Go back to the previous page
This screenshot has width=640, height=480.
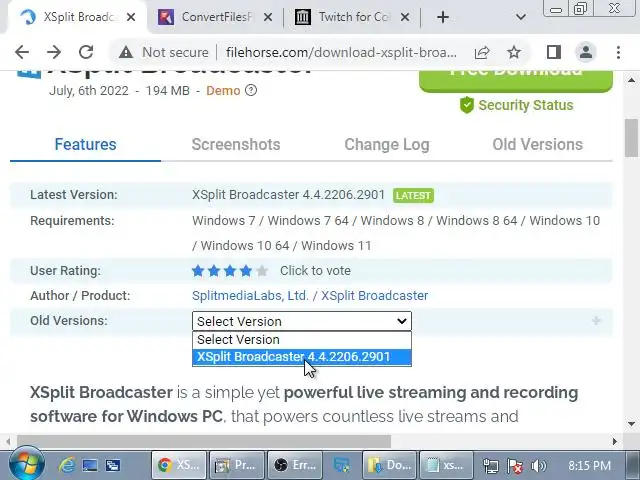click(22, 52)
